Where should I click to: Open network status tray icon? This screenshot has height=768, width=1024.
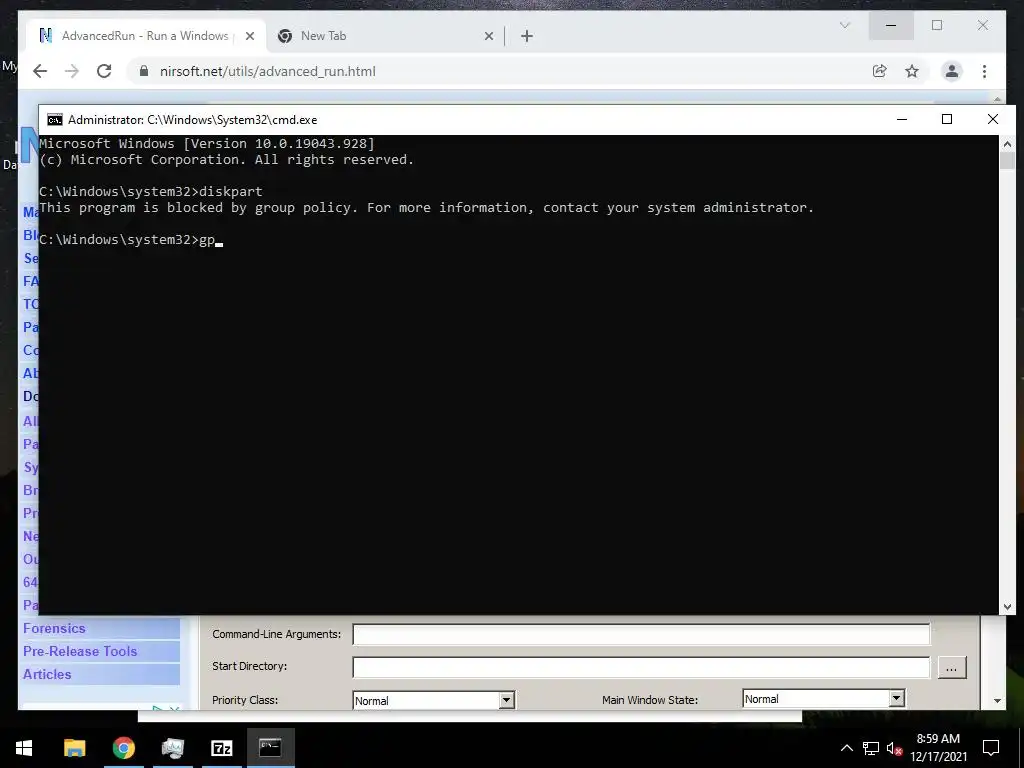pos(871,748)
